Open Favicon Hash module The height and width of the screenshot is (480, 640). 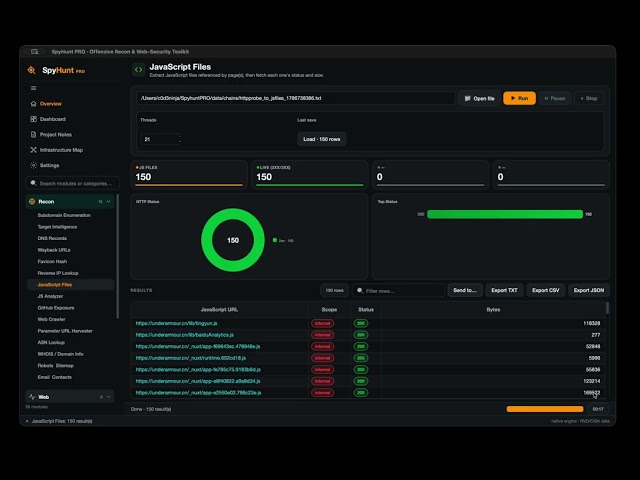52,262
